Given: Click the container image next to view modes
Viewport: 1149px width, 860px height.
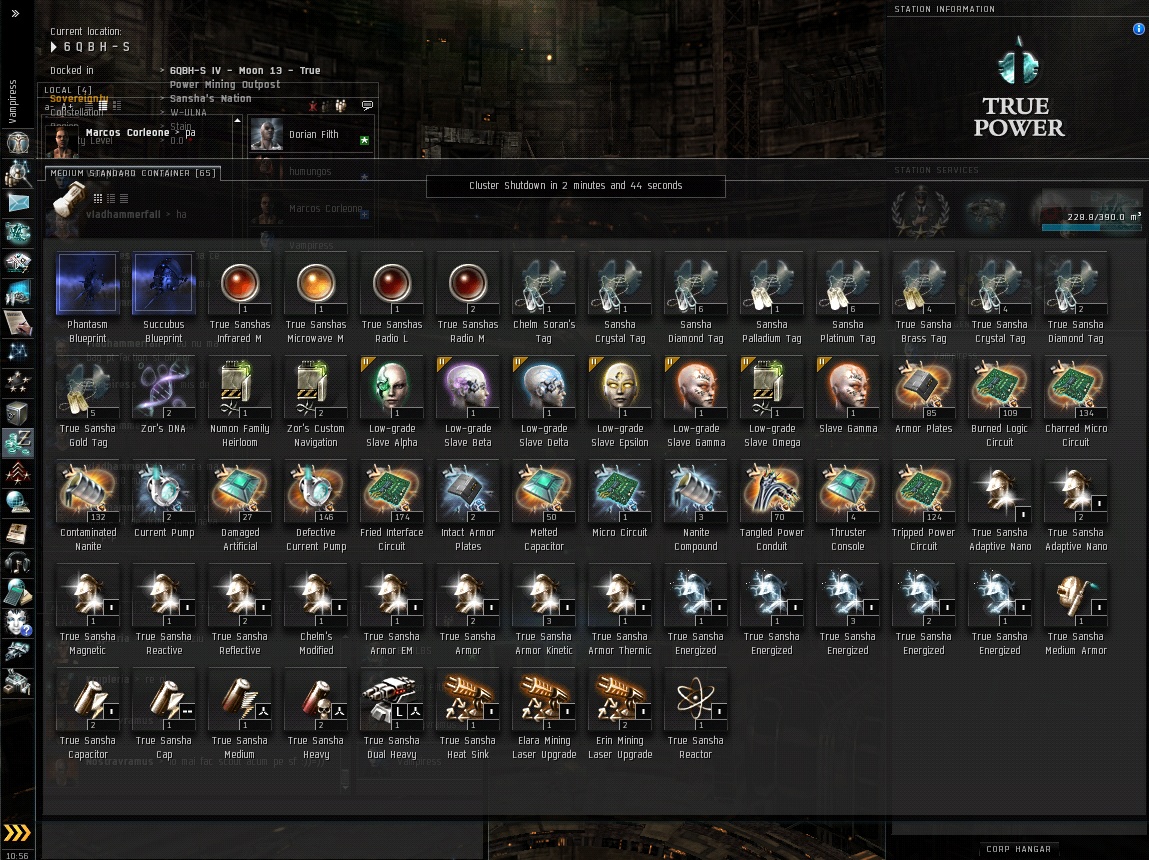Looking at the screenshot, I should pyautogui.click(x=70, y=199).
